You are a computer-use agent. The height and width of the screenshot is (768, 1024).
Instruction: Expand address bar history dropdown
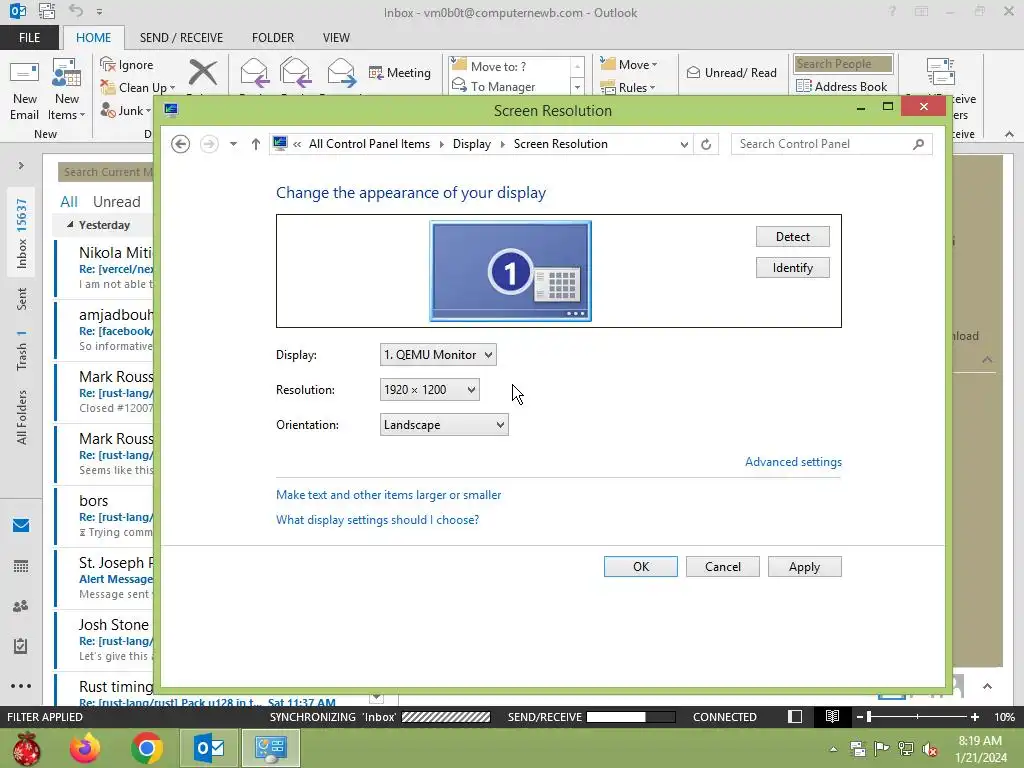tap(684, 144)
